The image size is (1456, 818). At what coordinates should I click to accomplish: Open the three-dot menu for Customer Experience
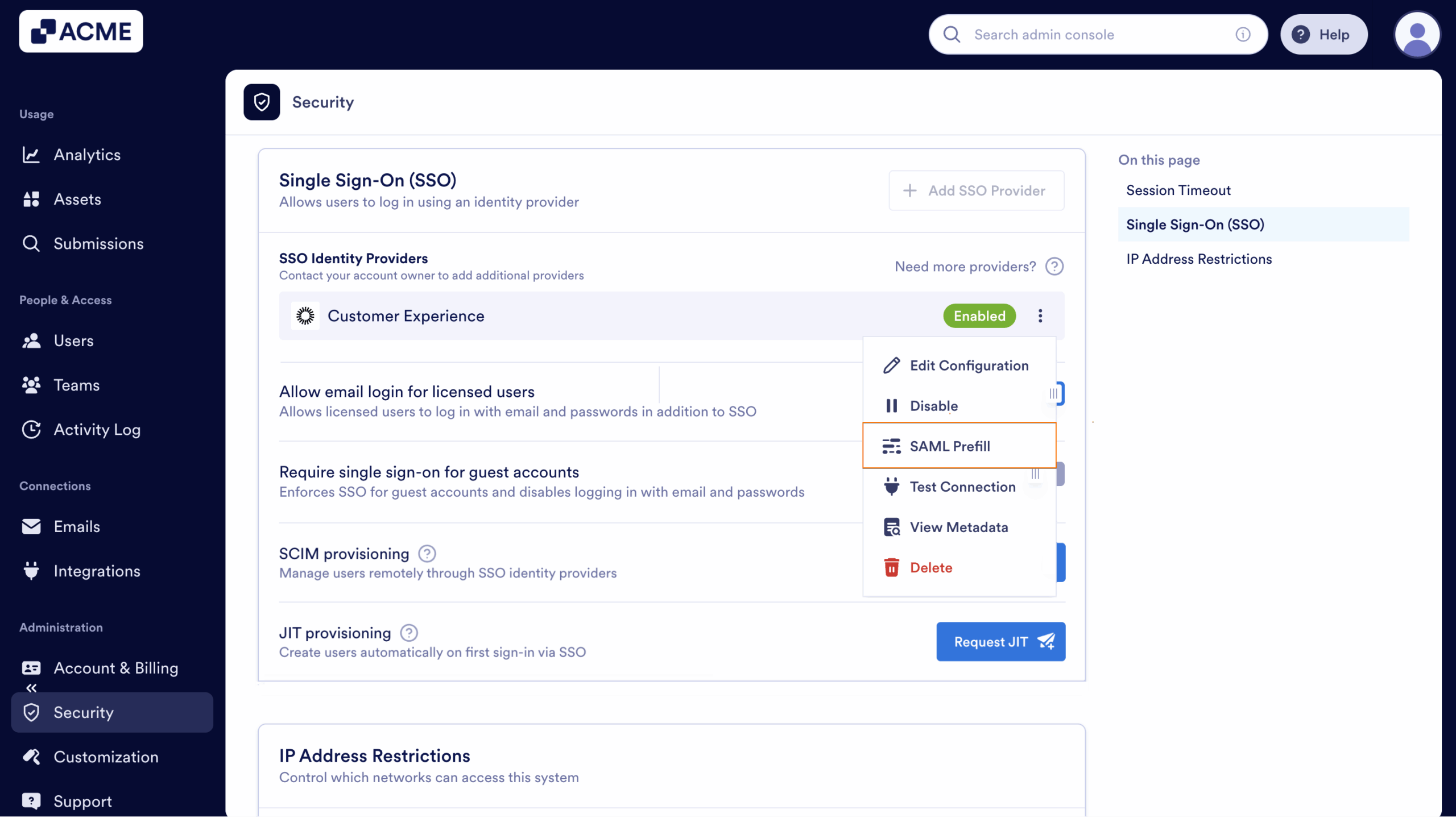1040,315
